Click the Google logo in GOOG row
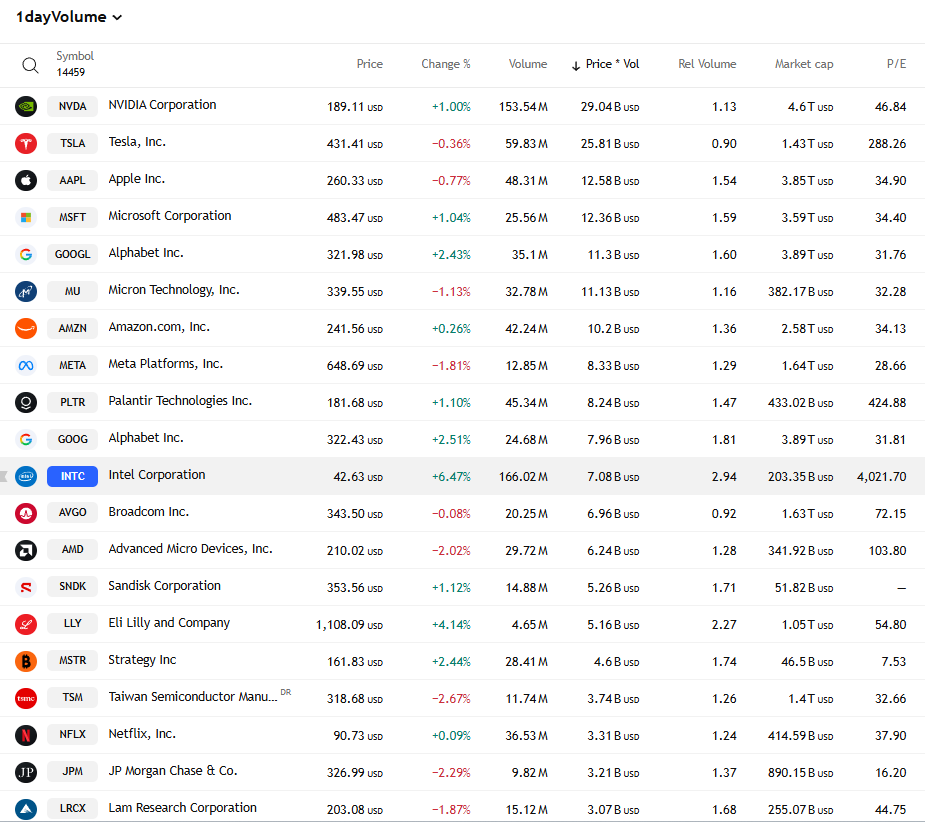925x822 pixels. 26,439
